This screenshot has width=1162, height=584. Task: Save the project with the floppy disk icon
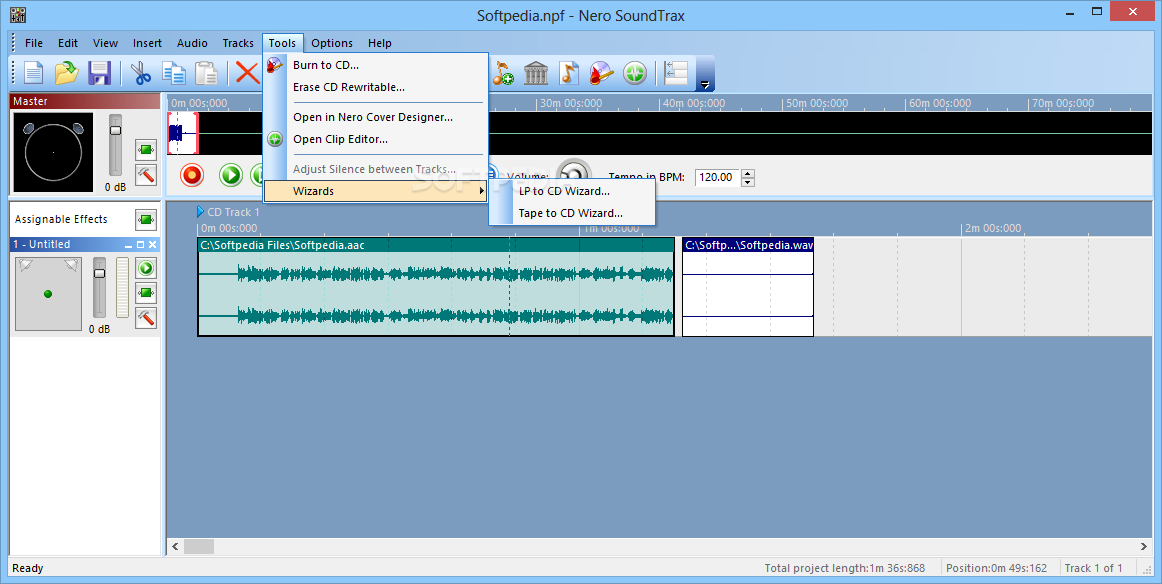point(99,73)
